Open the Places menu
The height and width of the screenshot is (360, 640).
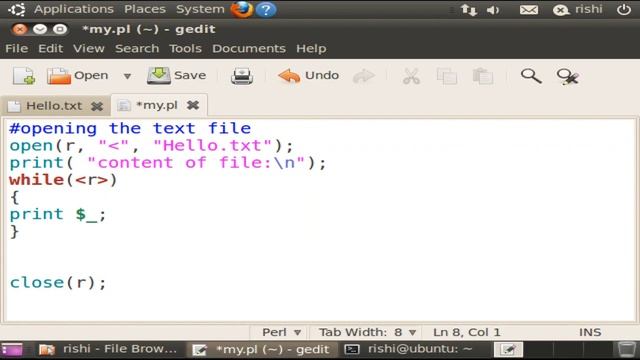click(x=145, y=9)
